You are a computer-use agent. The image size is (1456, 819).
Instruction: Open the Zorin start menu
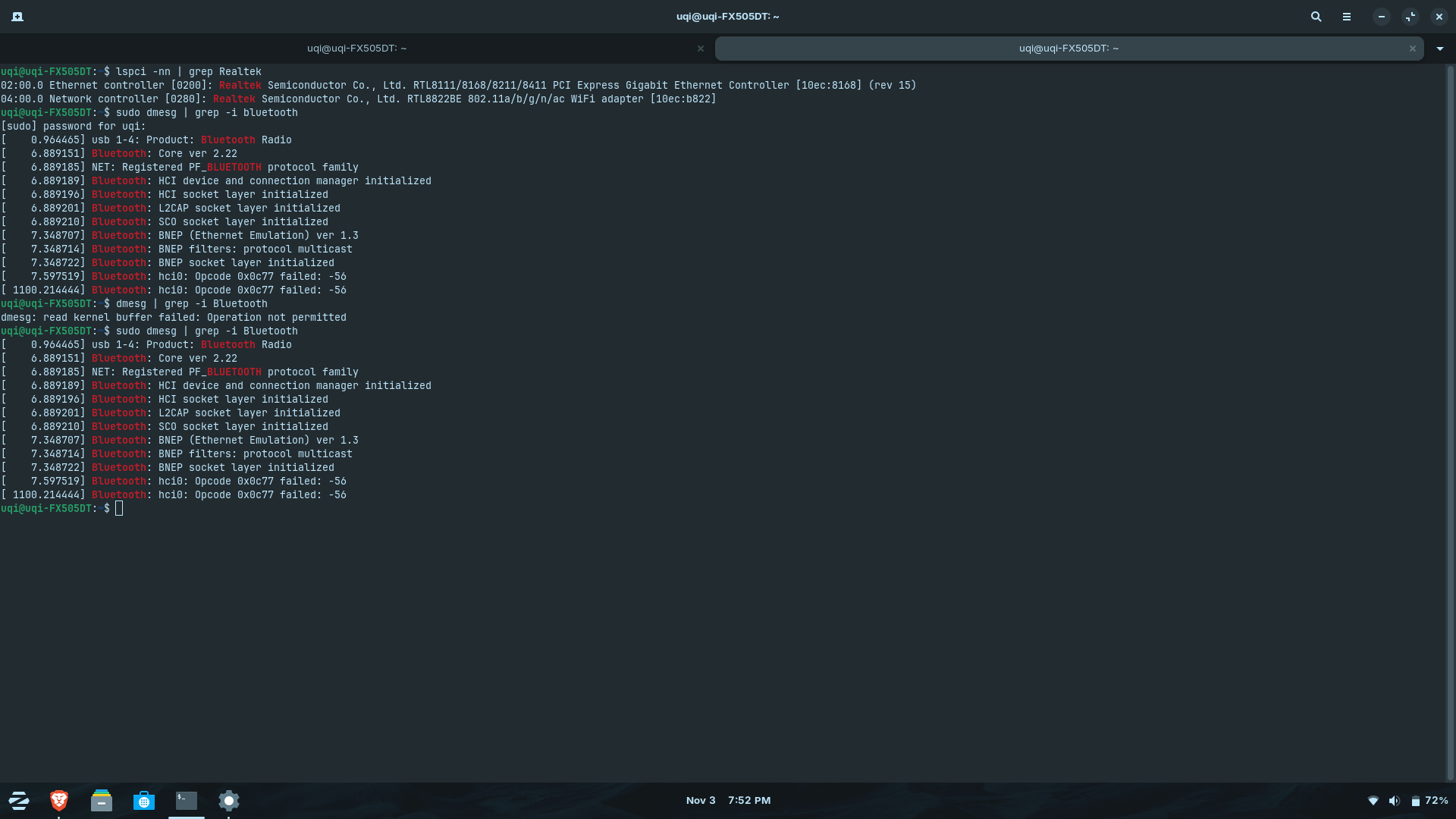19,801
